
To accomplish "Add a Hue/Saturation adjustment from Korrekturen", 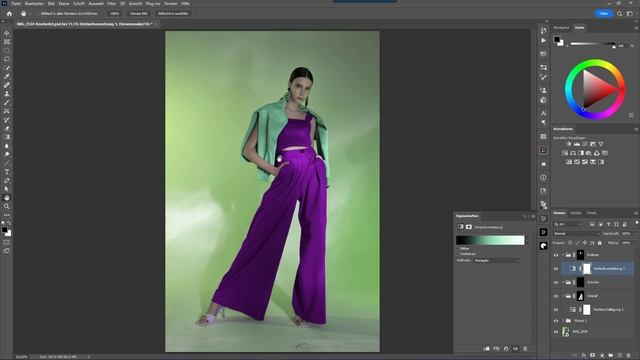I will point(565,153).
